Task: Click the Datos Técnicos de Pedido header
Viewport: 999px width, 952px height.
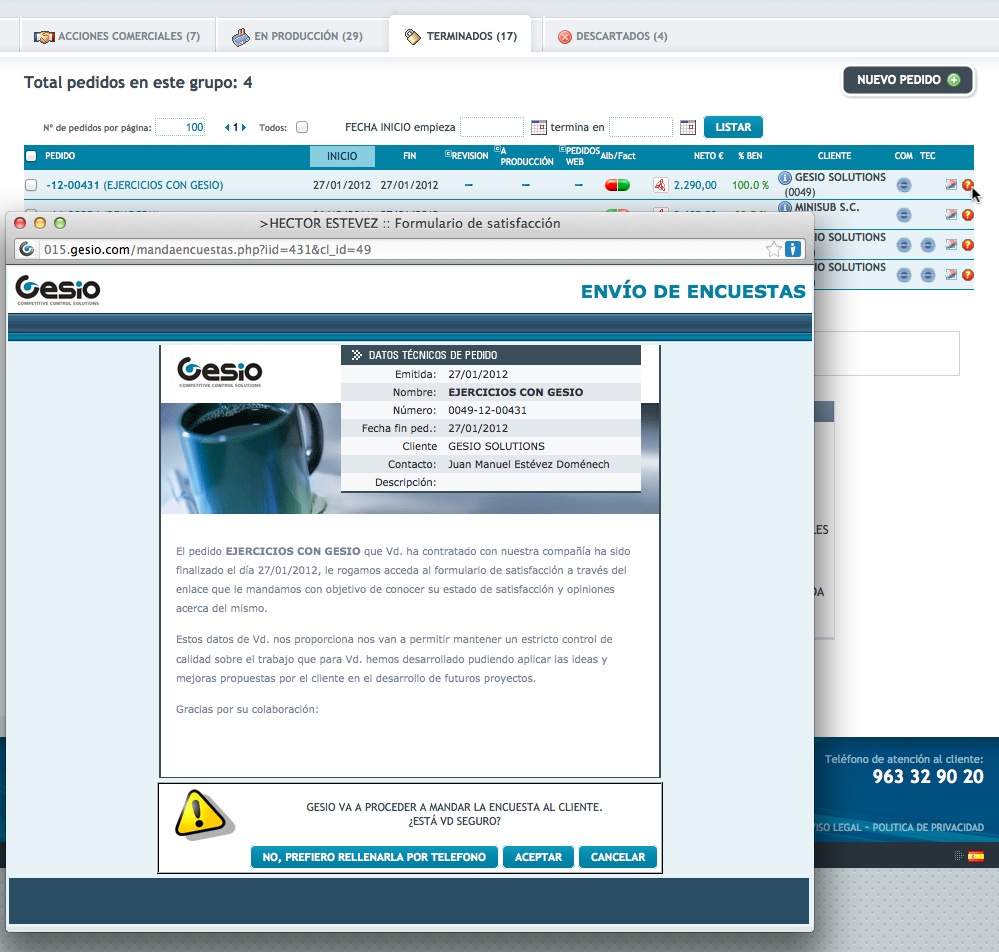Action: coord(491,355)
